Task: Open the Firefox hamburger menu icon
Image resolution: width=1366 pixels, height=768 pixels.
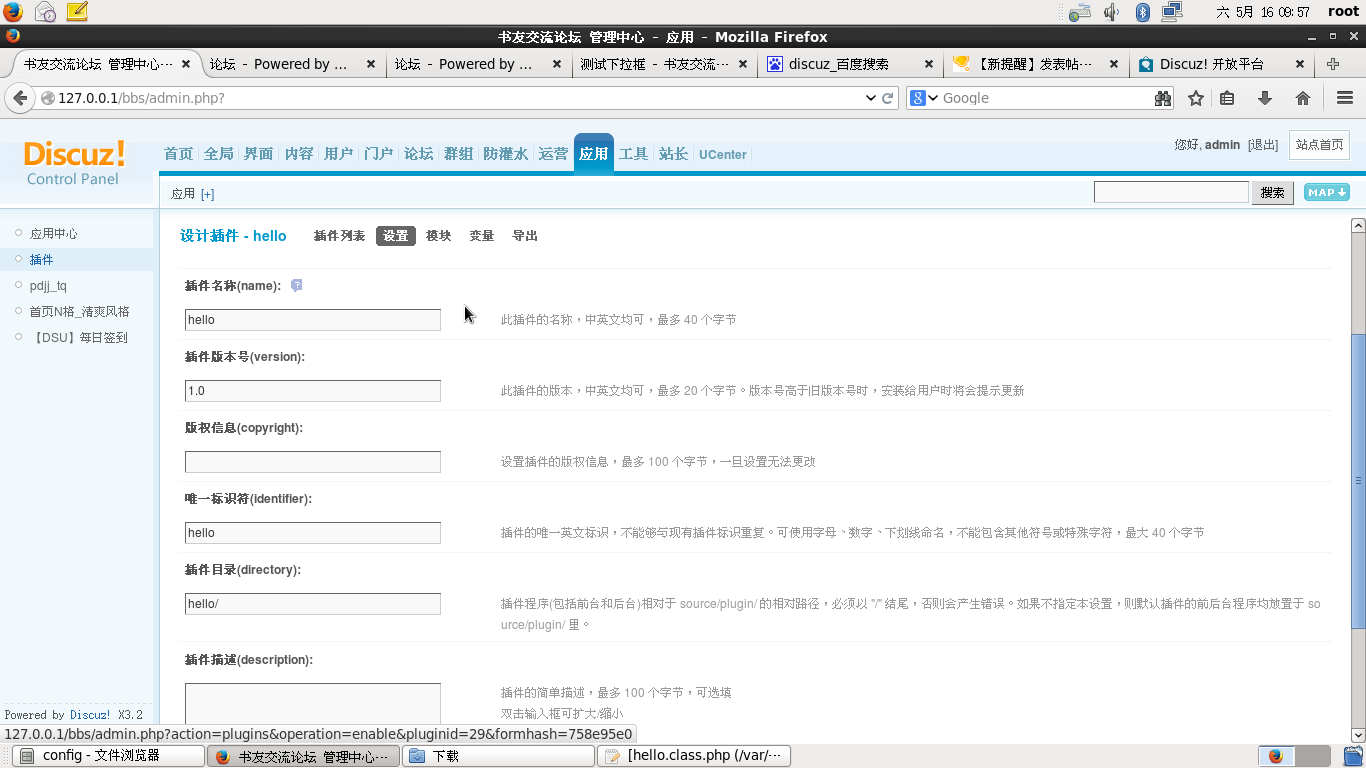Action: pos(1344,98)
